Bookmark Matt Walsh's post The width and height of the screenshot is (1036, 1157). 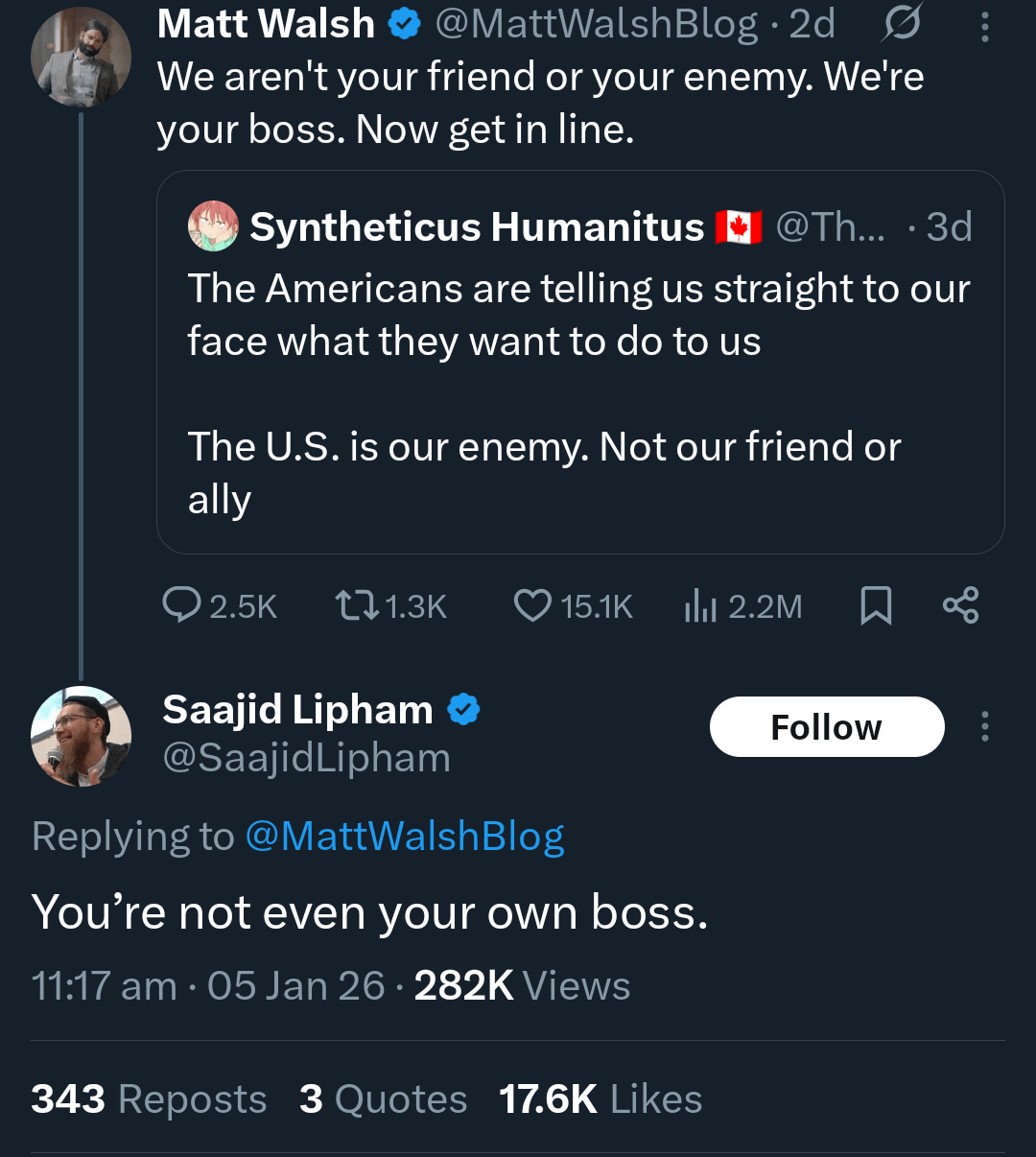coord(876,605)
